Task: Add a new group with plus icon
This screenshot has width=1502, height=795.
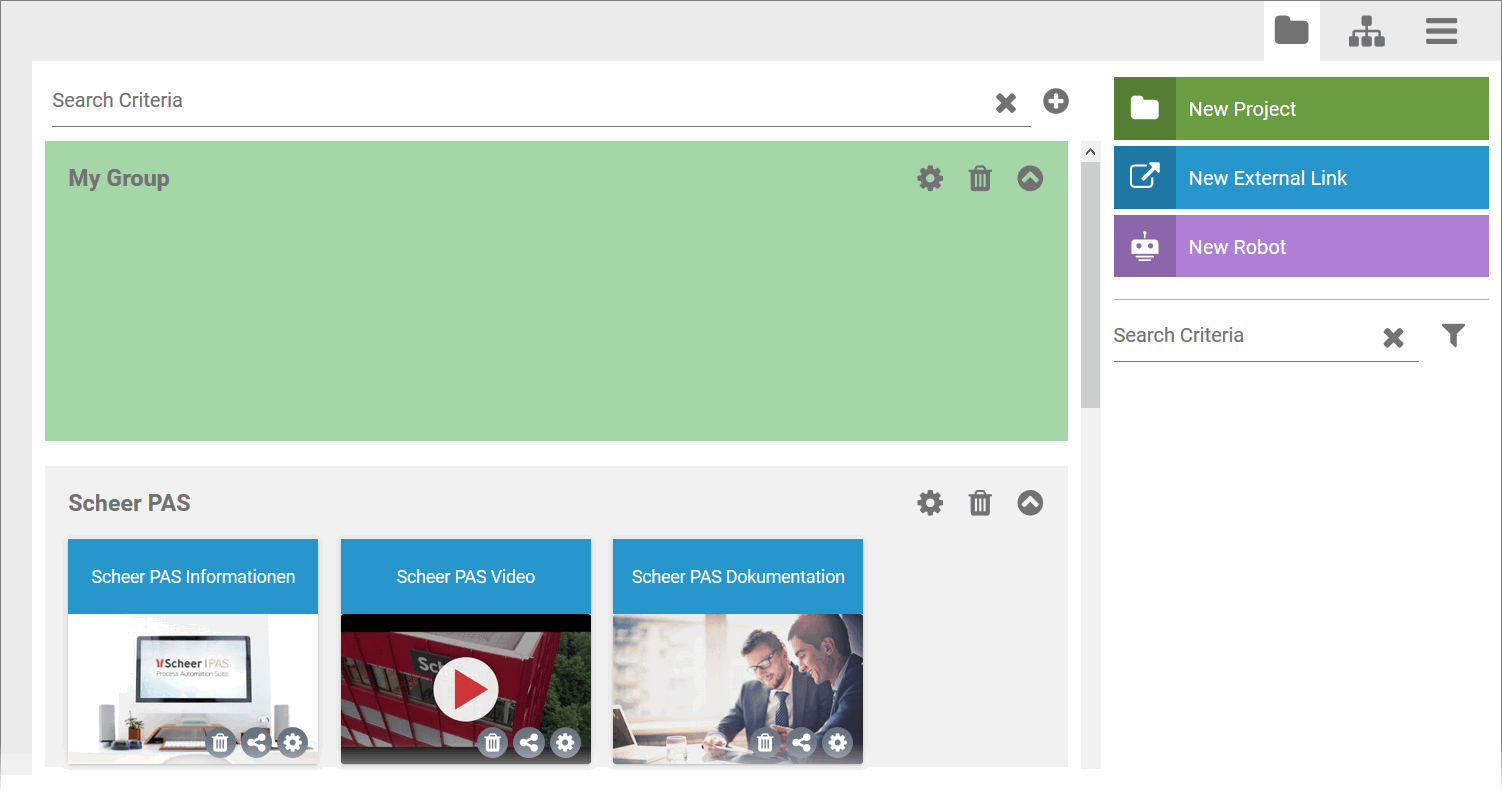Action: tap(1056, 101)
